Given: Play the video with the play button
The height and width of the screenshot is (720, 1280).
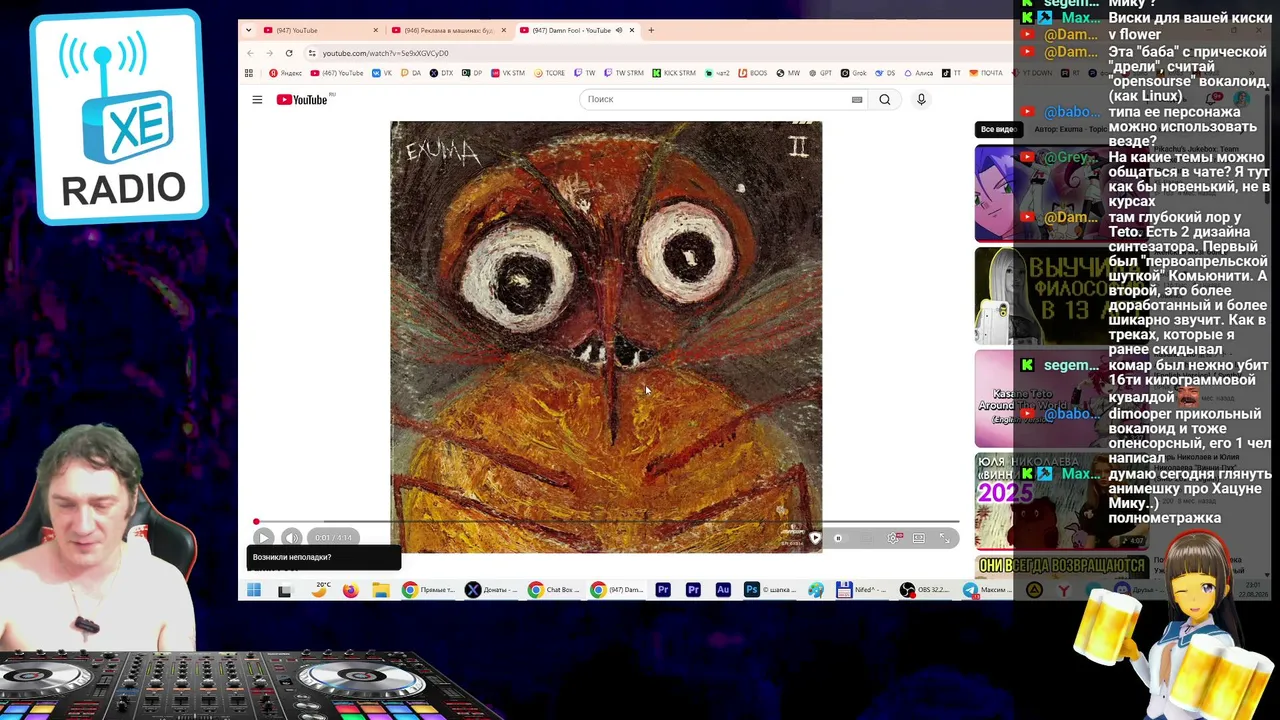Looking at the screenshot, I should pos(263,537).
